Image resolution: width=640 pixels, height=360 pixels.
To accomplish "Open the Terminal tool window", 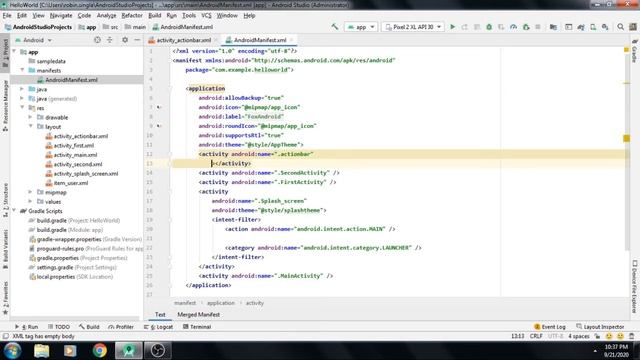I will coord(197,327).
